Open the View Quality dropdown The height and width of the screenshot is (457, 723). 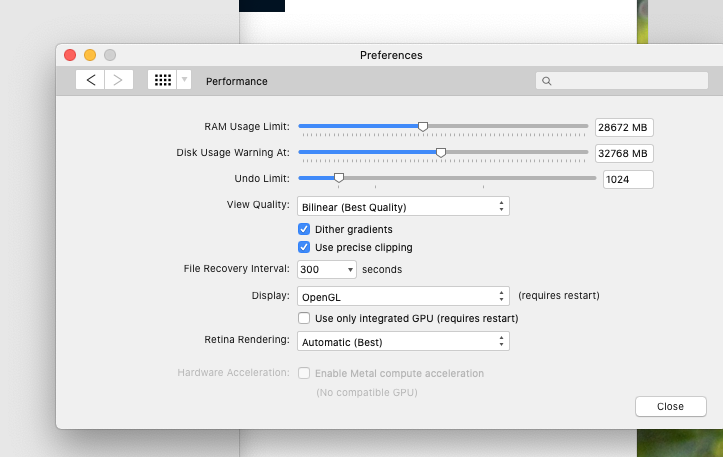point(403,207)
